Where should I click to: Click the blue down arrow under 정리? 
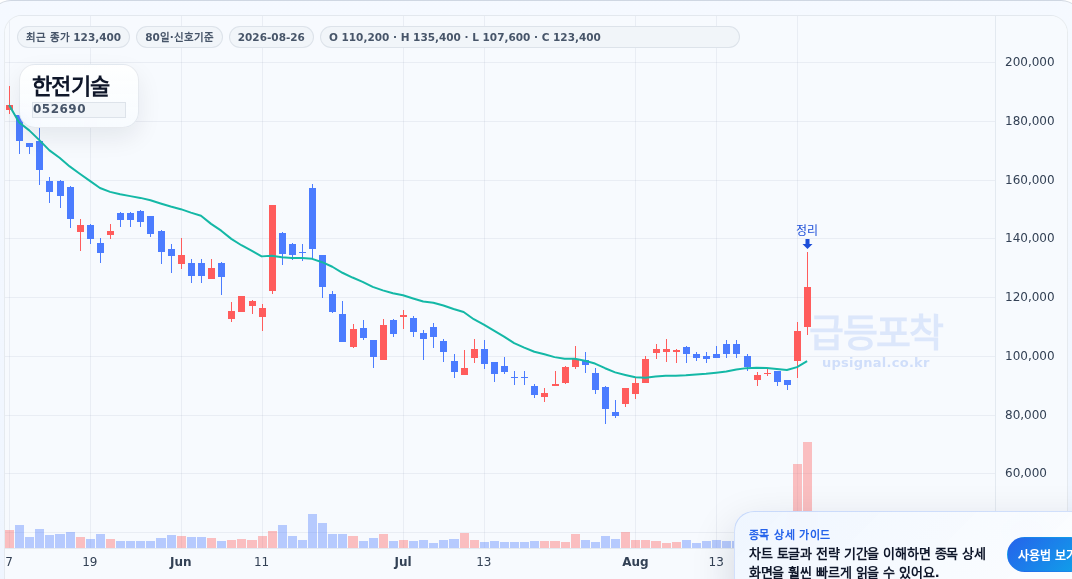click(807, 244)
